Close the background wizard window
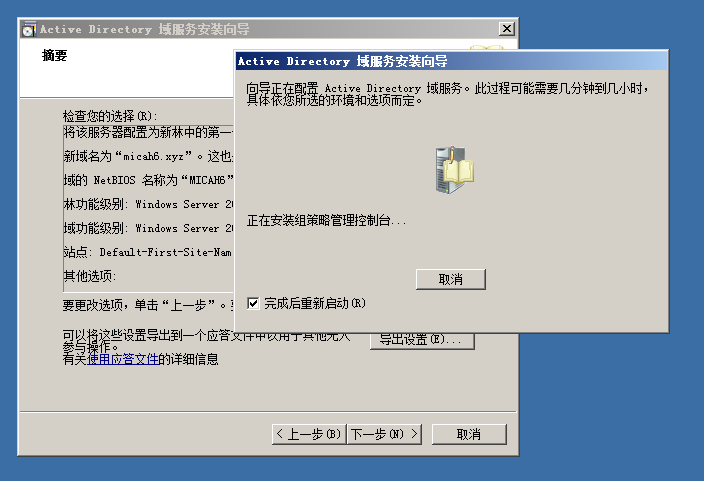The image size is (704, 481). click(x=506, y=29)
